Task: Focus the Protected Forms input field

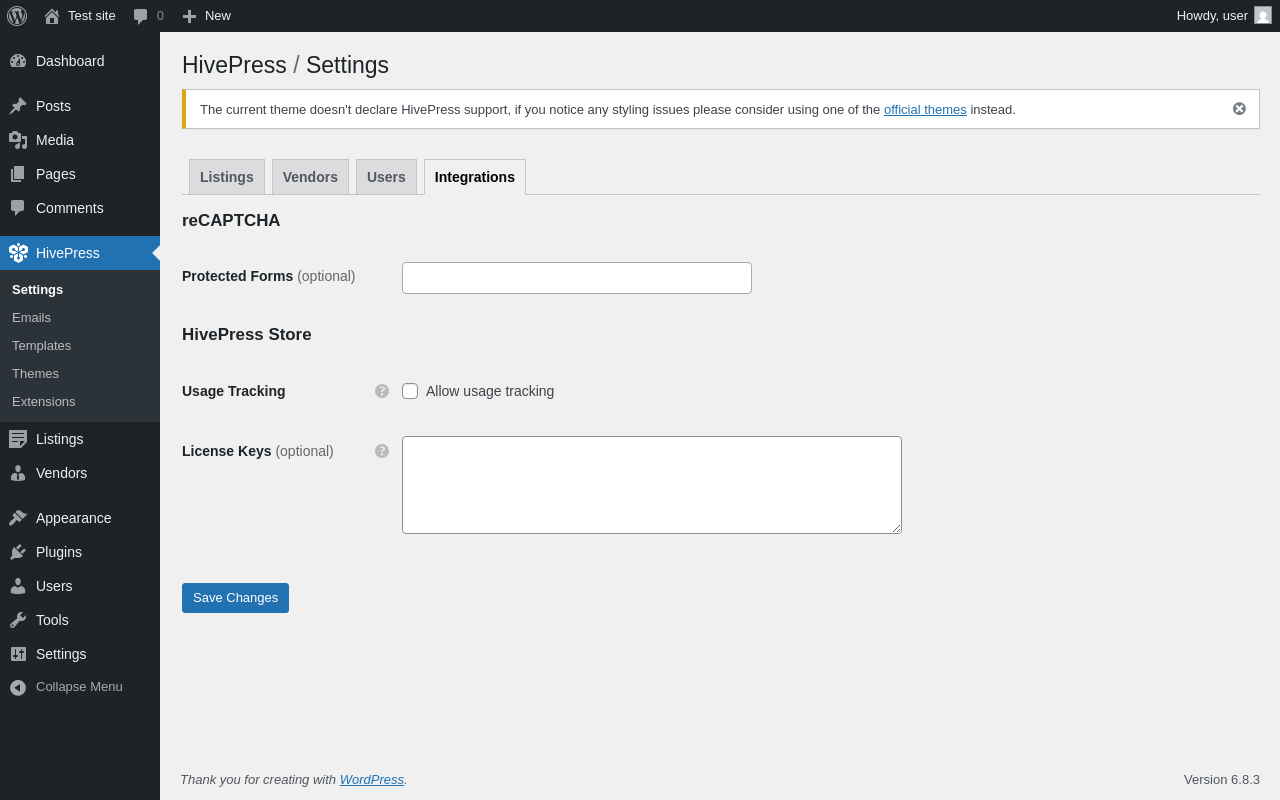Action: [x=576, y=278]
